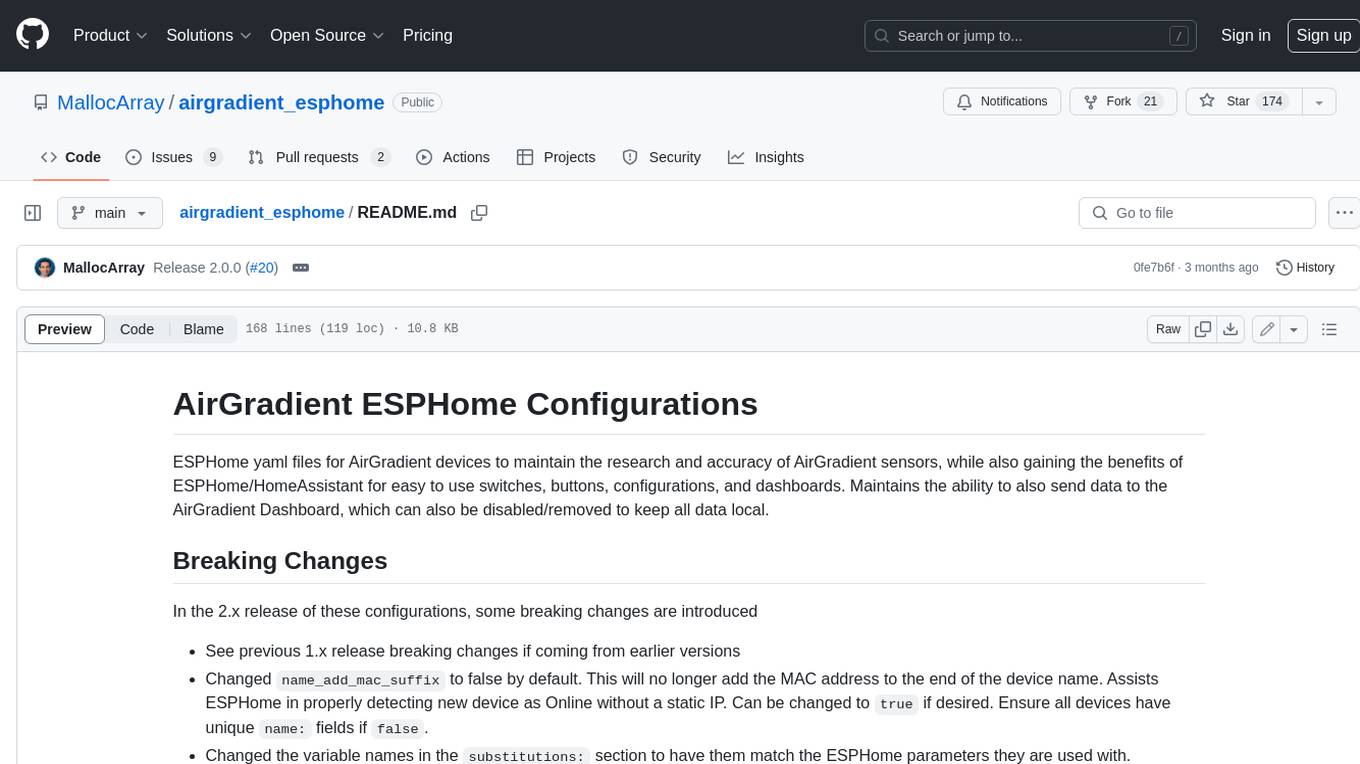The image size is (1360, 764).
Task: Open the star lists dropdown arrow
Action: pos(1318,101)
